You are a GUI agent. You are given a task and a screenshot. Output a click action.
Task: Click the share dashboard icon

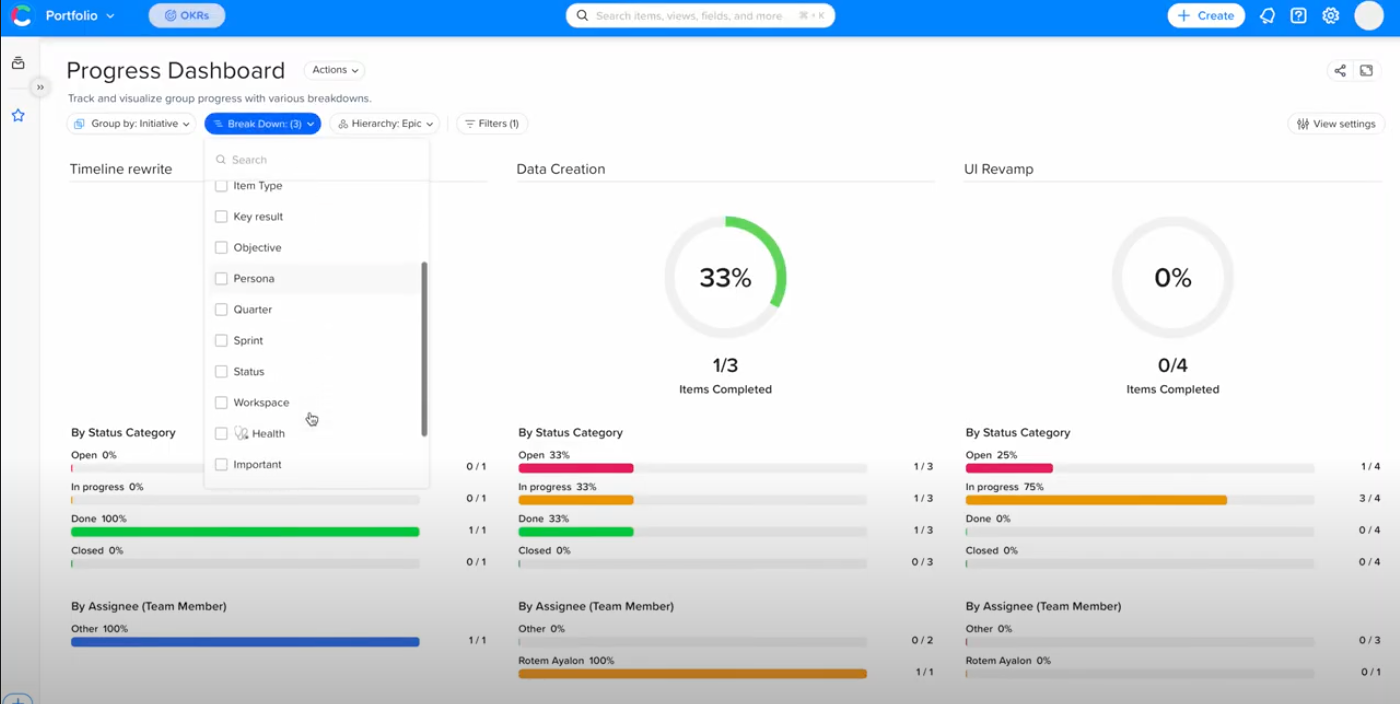click(1339, 70)
